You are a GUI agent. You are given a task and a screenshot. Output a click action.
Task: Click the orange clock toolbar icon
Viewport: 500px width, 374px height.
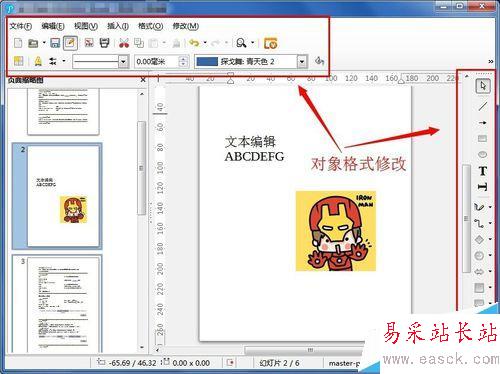click(270, 43)
